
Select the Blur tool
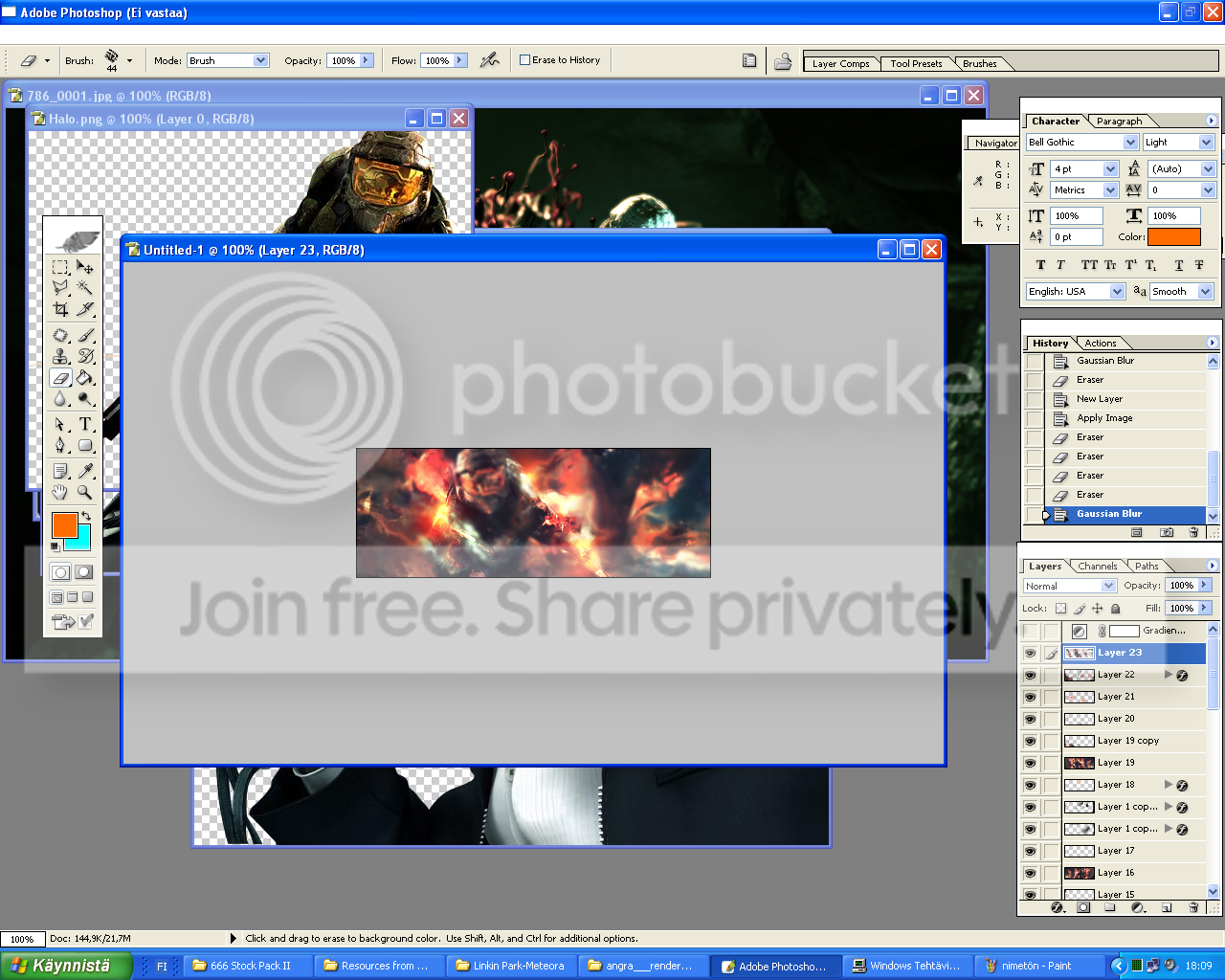[60, 398]
